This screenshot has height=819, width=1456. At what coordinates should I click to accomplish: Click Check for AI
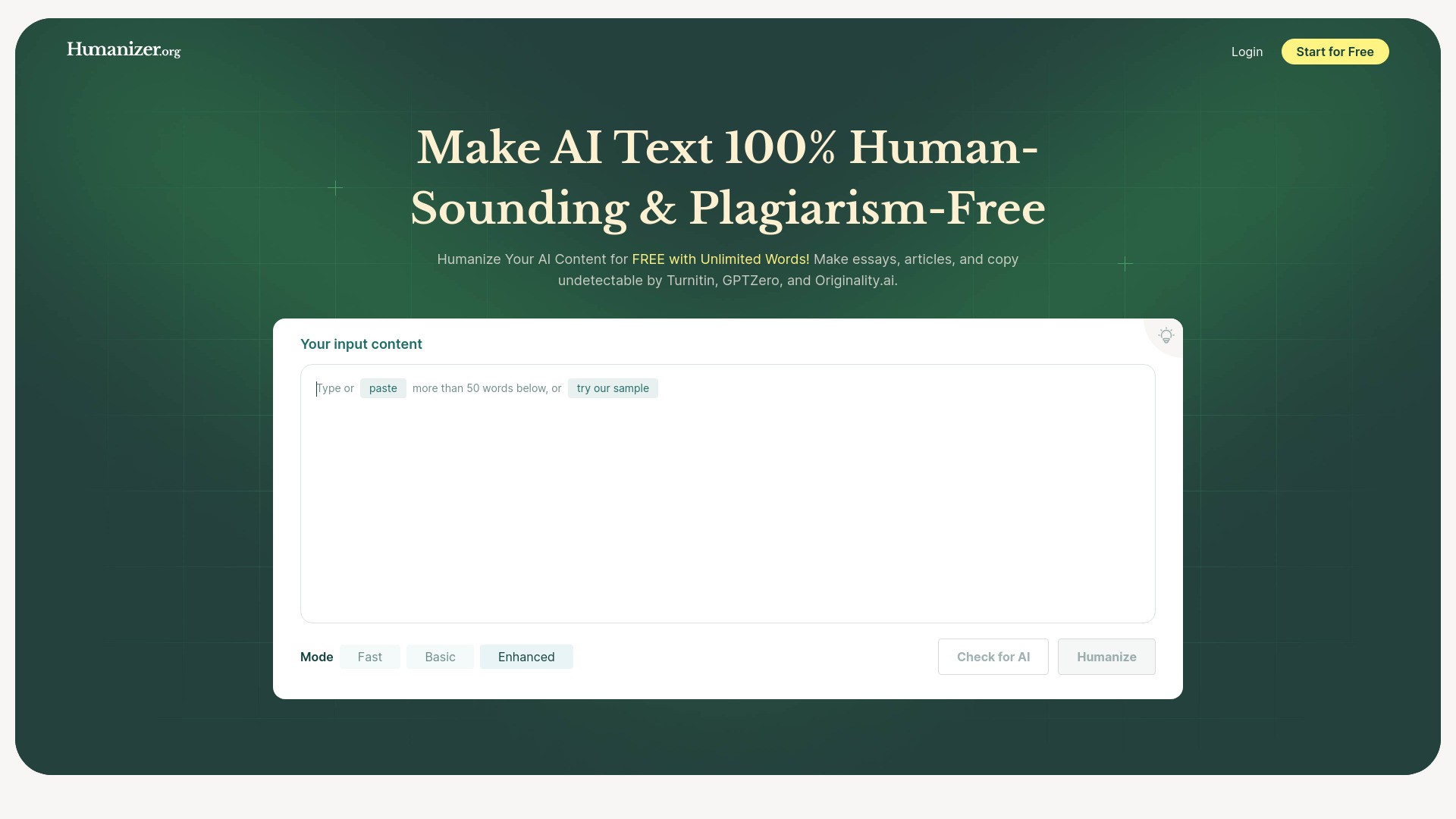pos(993,657)
